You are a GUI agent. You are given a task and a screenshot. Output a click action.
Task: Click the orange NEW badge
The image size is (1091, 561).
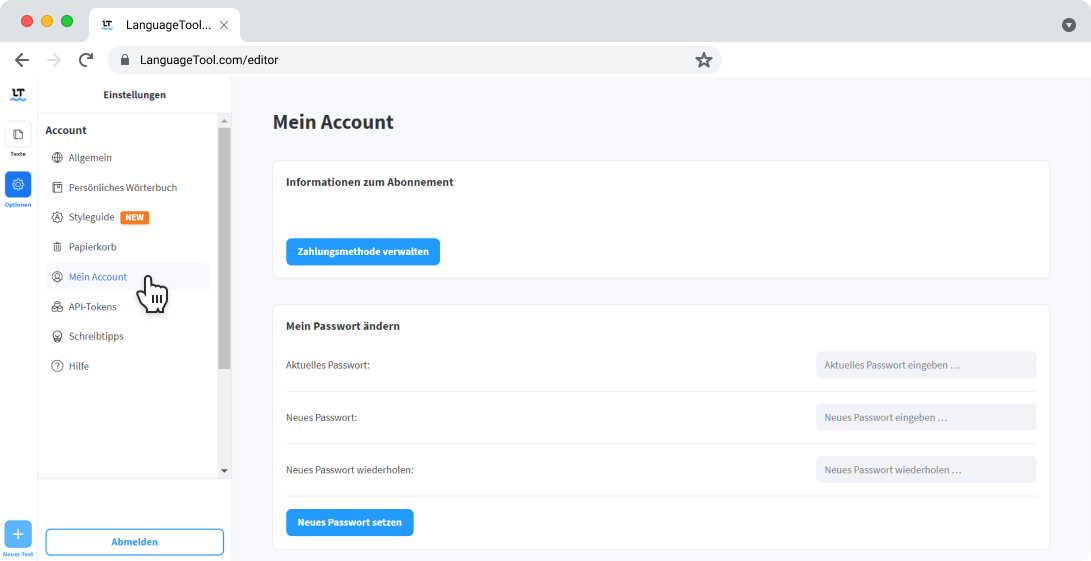(x=135, y=217)
